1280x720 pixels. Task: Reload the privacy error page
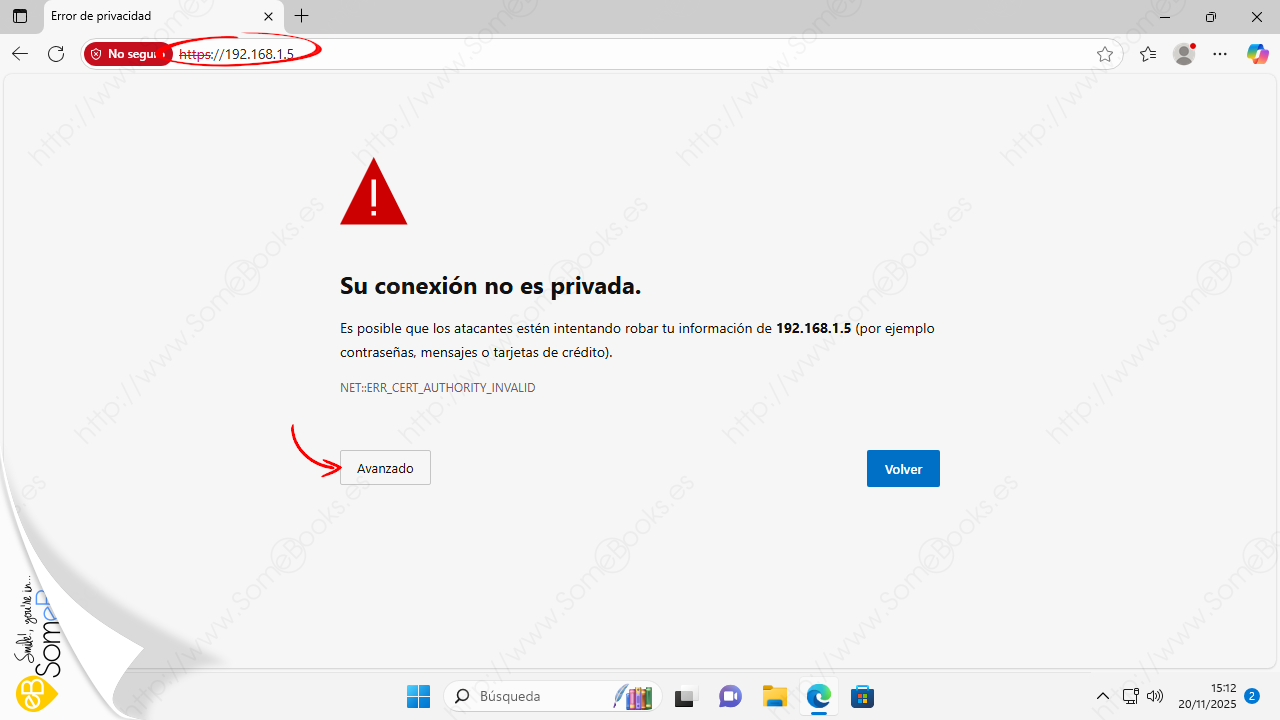tap(56, 54)
